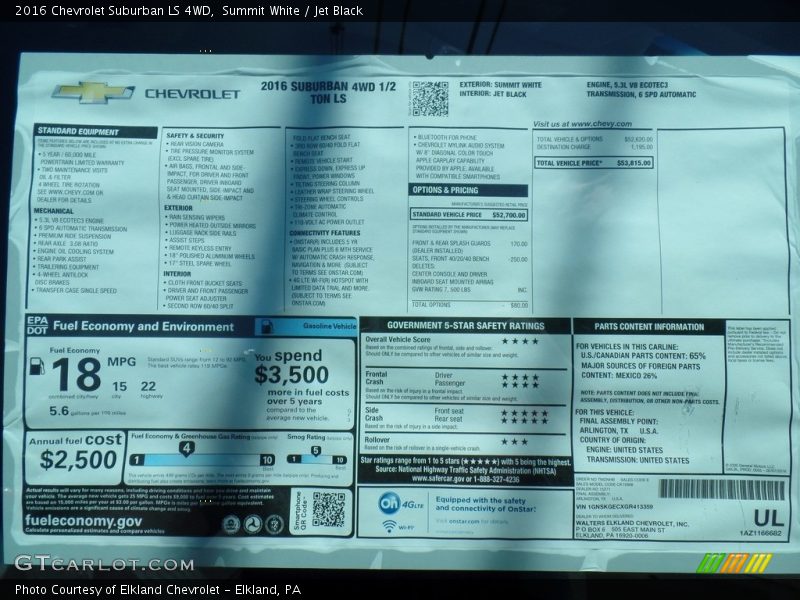Click 'EXTERIOR: SUMMIT WHITE' text

[x=500, y=85]
